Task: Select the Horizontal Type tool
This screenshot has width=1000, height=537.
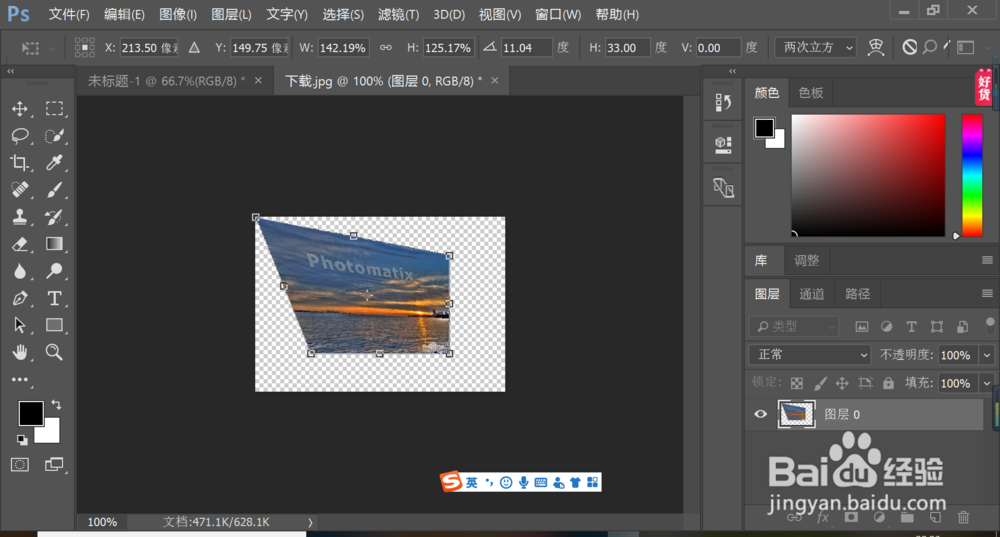Action: click(54, 298)
